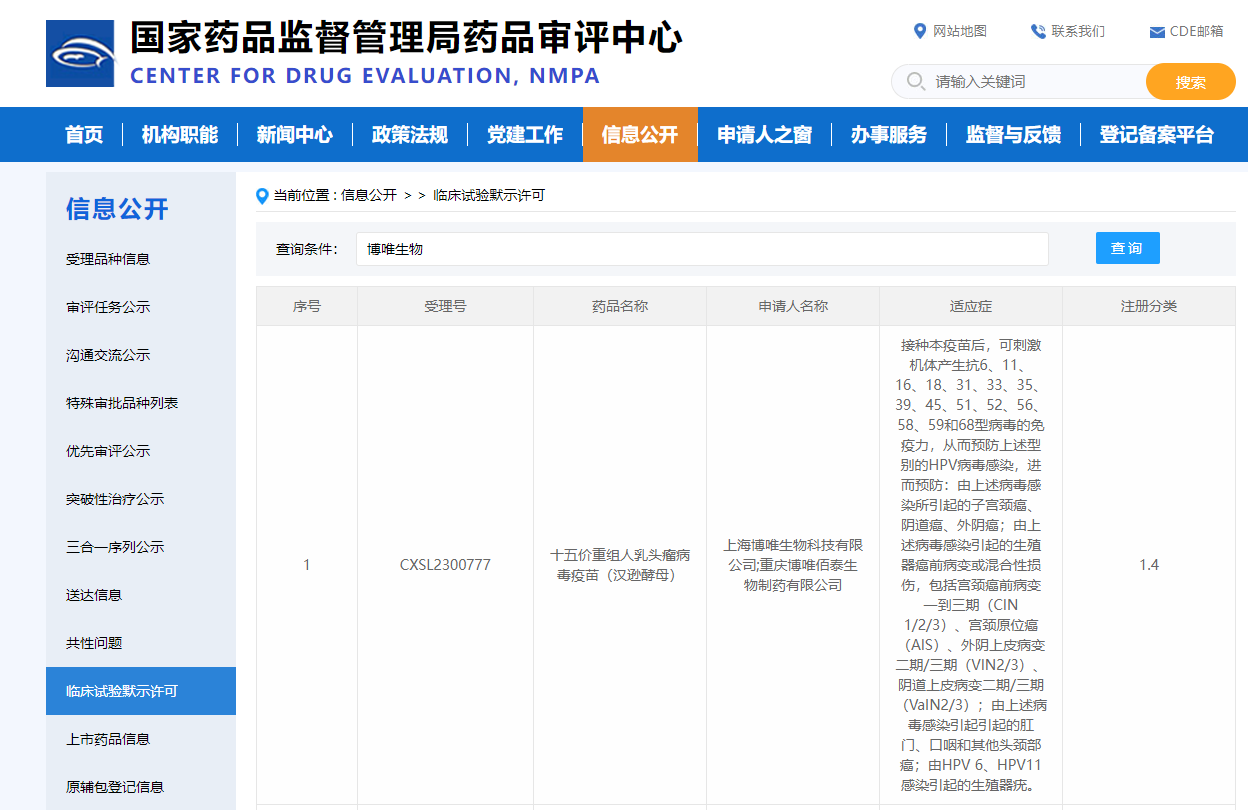Open the 首页 navigation tab

(x=84, y=135)
